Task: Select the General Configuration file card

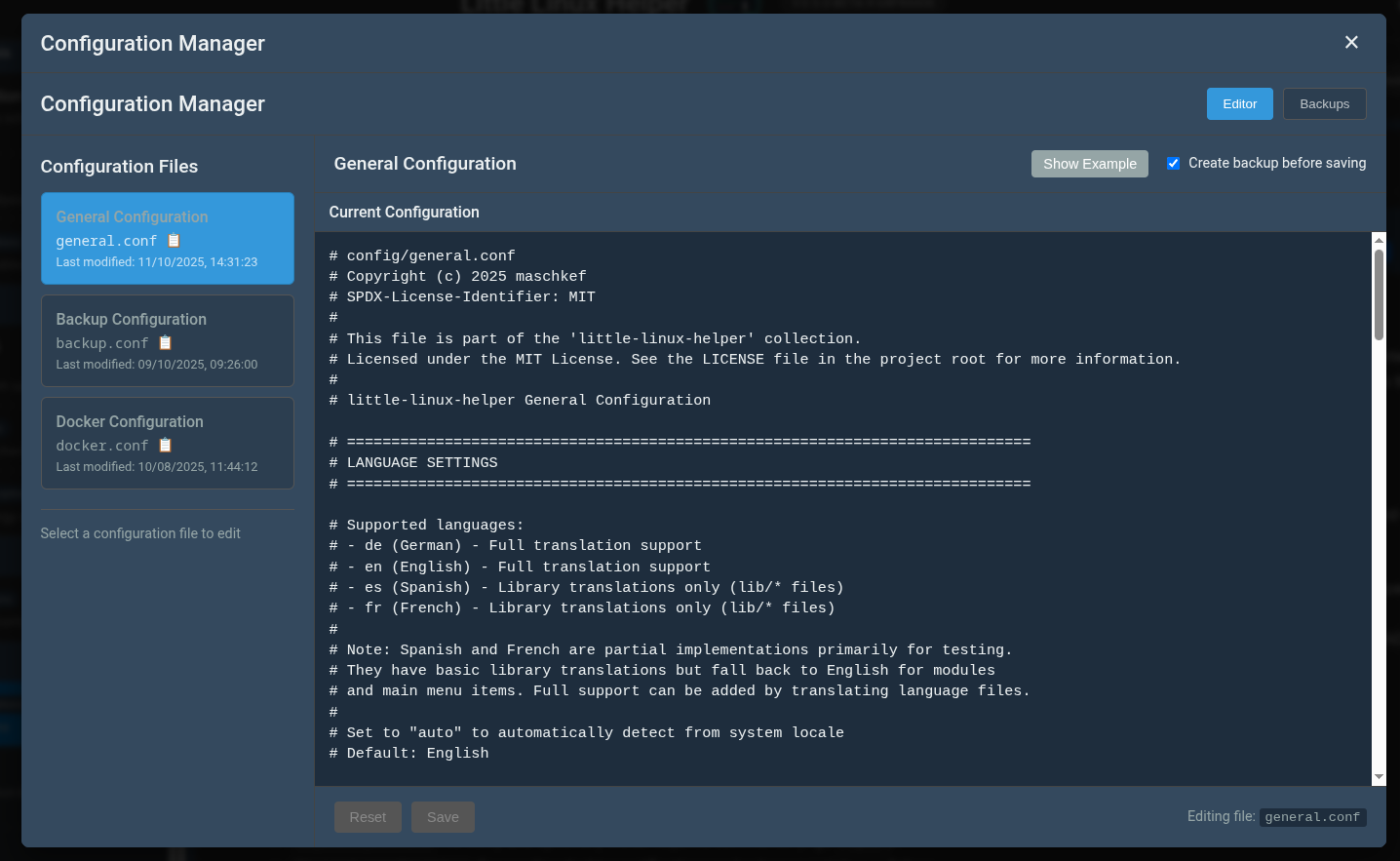Action: (168, 238)
